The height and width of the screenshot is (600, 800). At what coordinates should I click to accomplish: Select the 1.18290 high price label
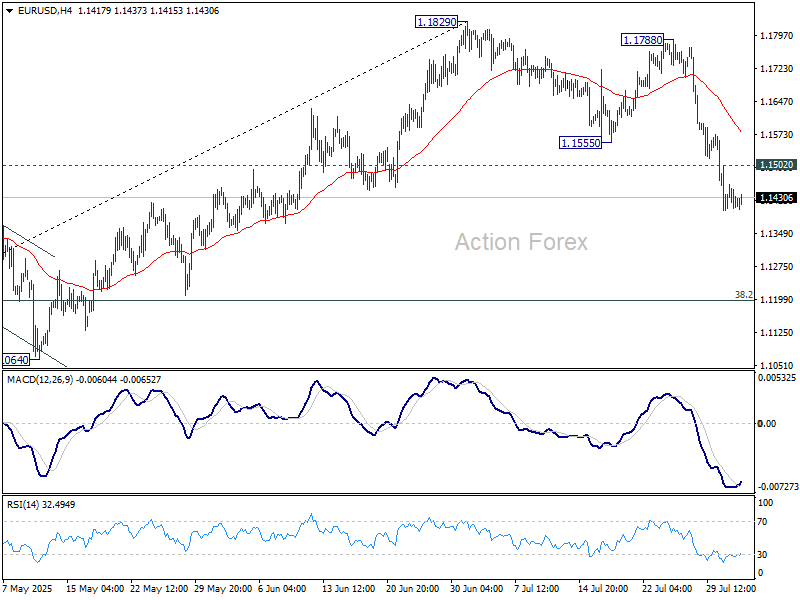pos(437,22)
